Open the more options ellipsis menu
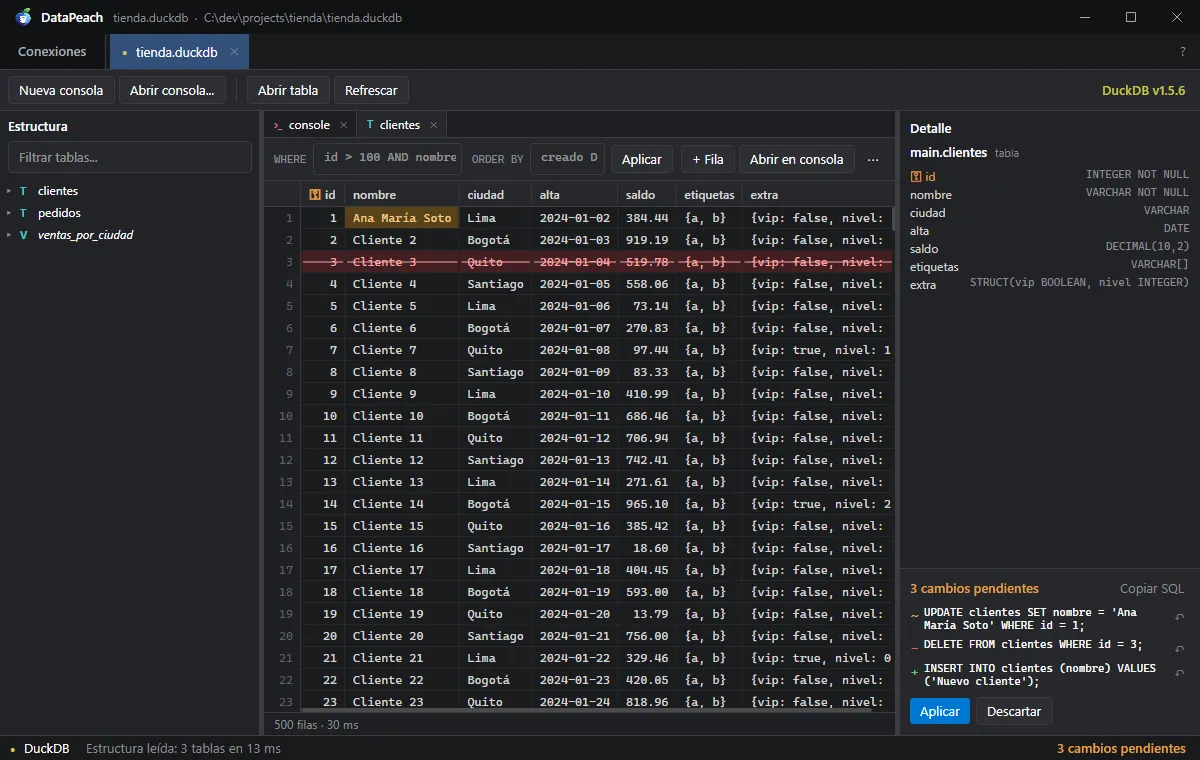 click(x=873, y=159)
